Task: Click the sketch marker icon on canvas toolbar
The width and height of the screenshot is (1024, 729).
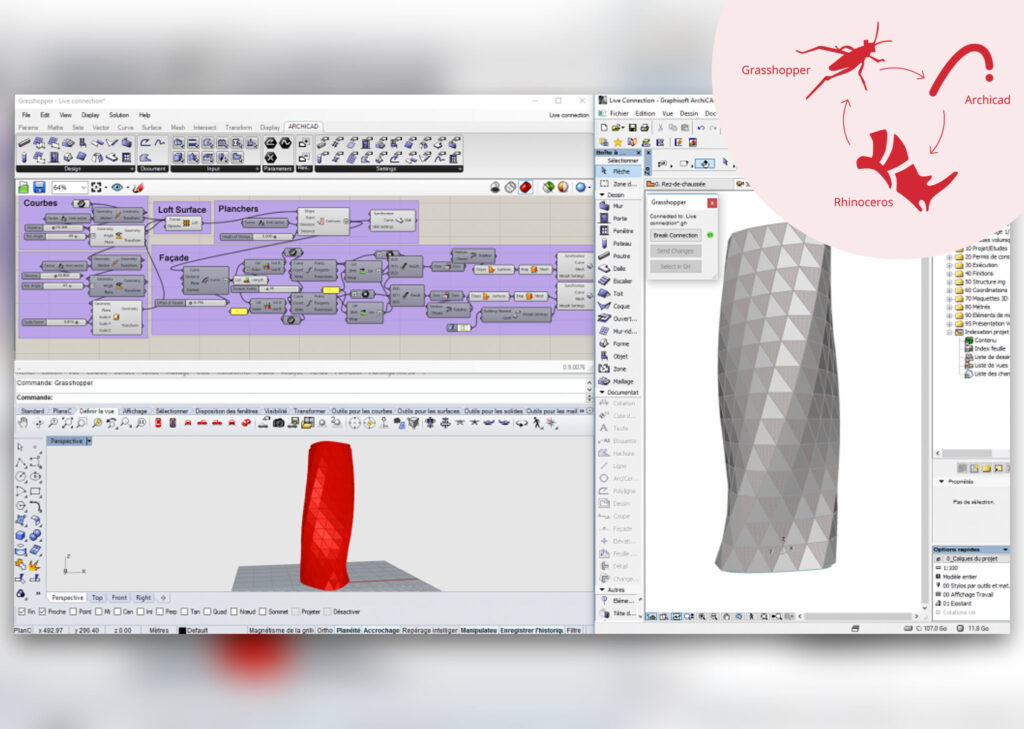Action: (138, 187)
